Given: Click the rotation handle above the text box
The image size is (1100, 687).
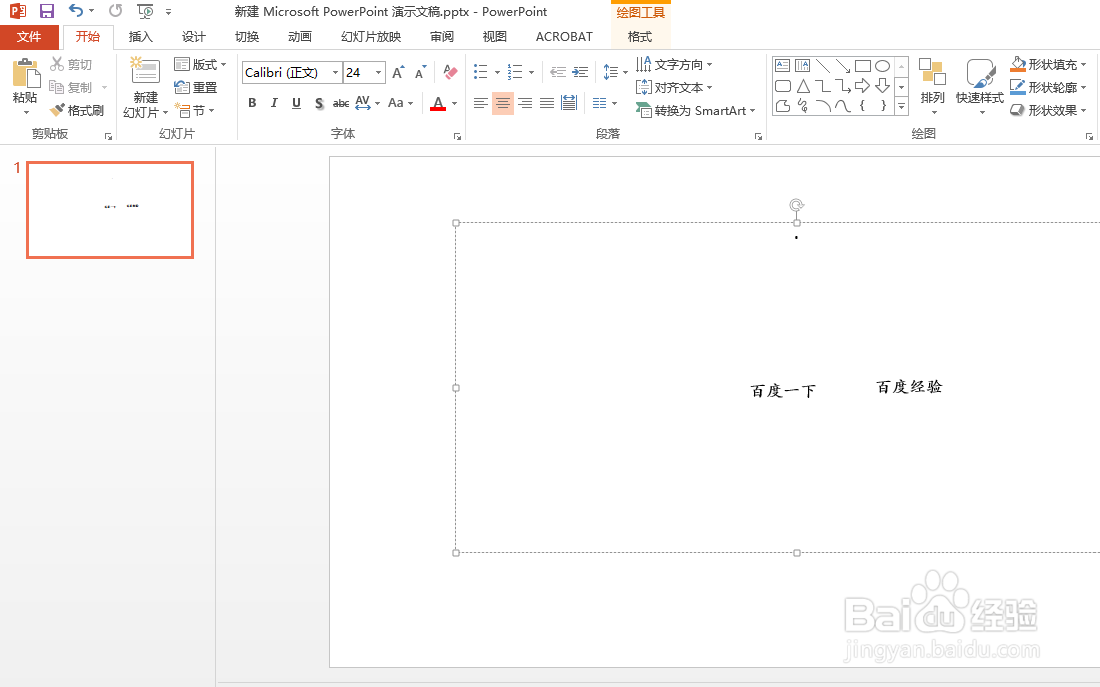Looking at the screenshot, I should [796, 205].
